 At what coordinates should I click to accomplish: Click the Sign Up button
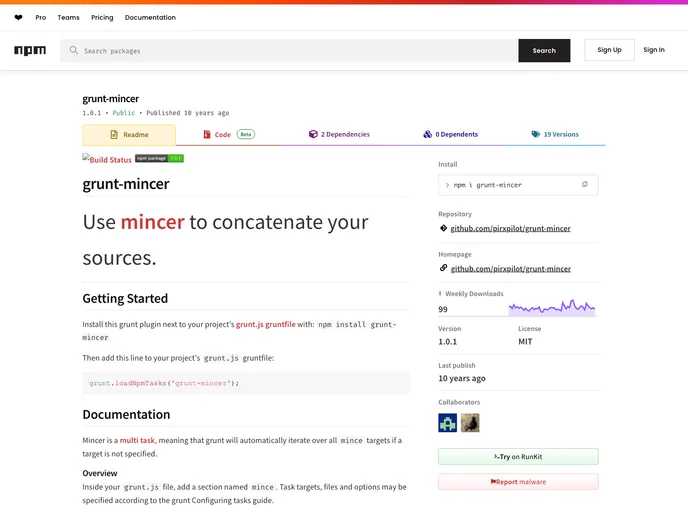click(x=609, y=50)
